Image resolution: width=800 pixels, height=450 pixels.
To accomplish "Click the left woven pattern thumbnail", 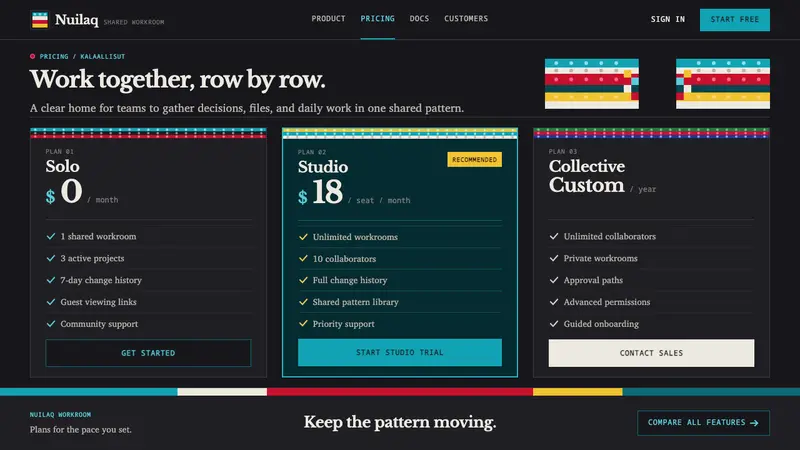I will [591, 84].
